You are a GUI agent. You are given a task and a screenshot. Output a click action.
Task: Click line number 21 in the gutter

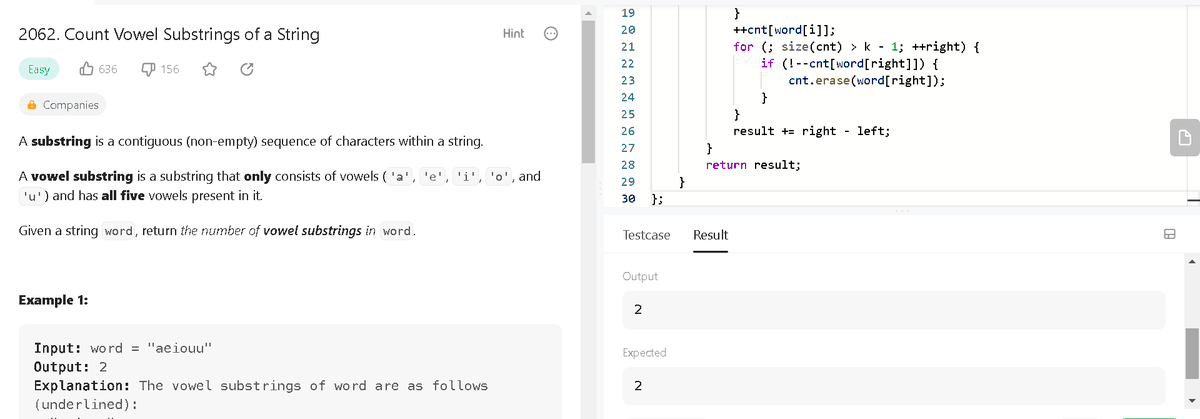click(x=628, y=47)
